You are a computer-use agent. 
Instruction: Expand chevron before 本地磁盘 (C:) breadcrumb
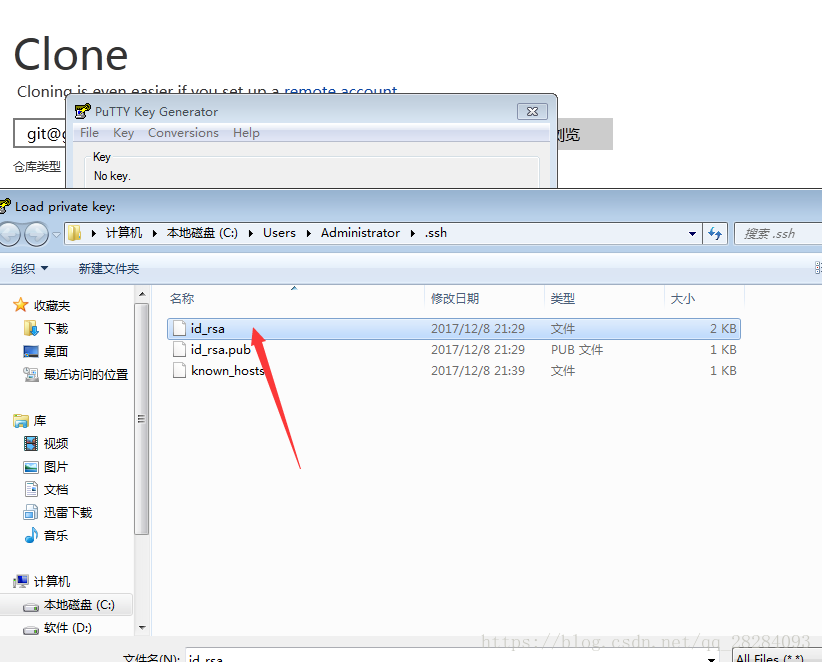[155, 233]
